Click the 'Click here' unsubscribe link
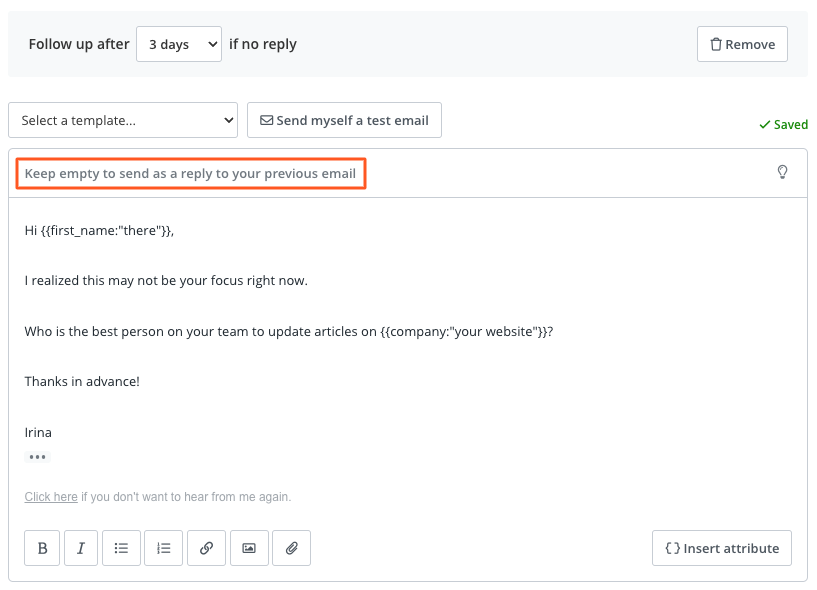The height and width of the screenshot is (590, 817). pyautogui.click(x=50, y=496)
